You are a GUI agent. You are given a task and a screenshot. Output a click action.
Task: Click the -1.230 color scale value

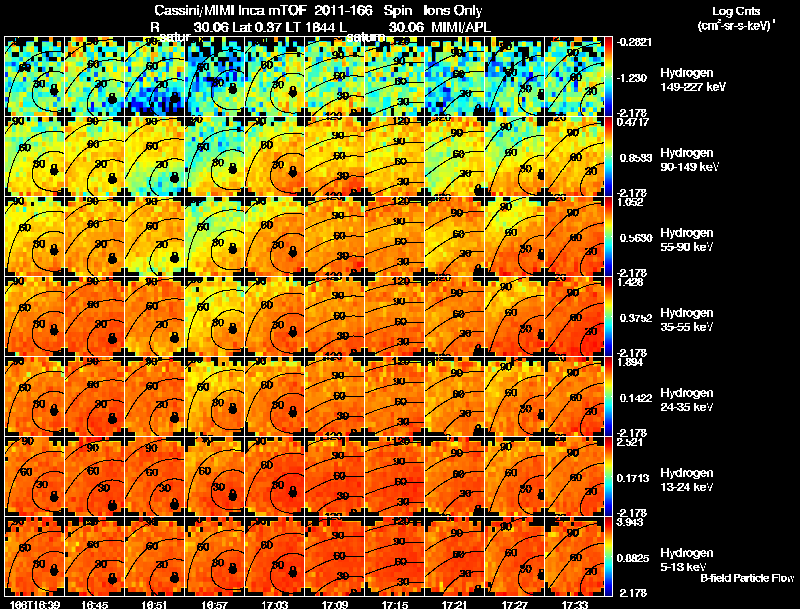point(633,78)
